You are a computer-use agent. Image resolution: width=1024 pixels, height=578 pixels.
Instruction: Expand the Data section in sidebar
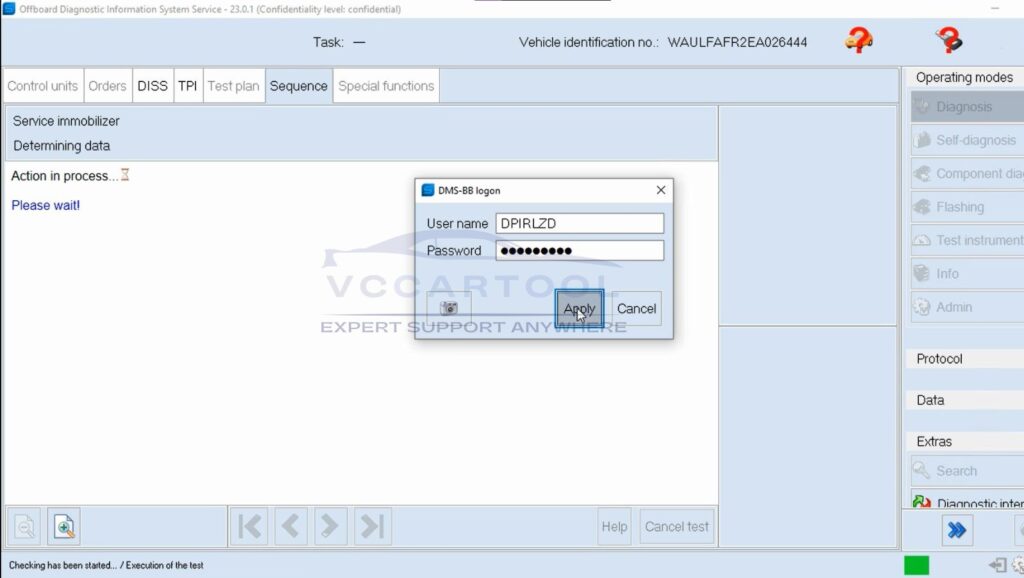(x=931, y=400)
